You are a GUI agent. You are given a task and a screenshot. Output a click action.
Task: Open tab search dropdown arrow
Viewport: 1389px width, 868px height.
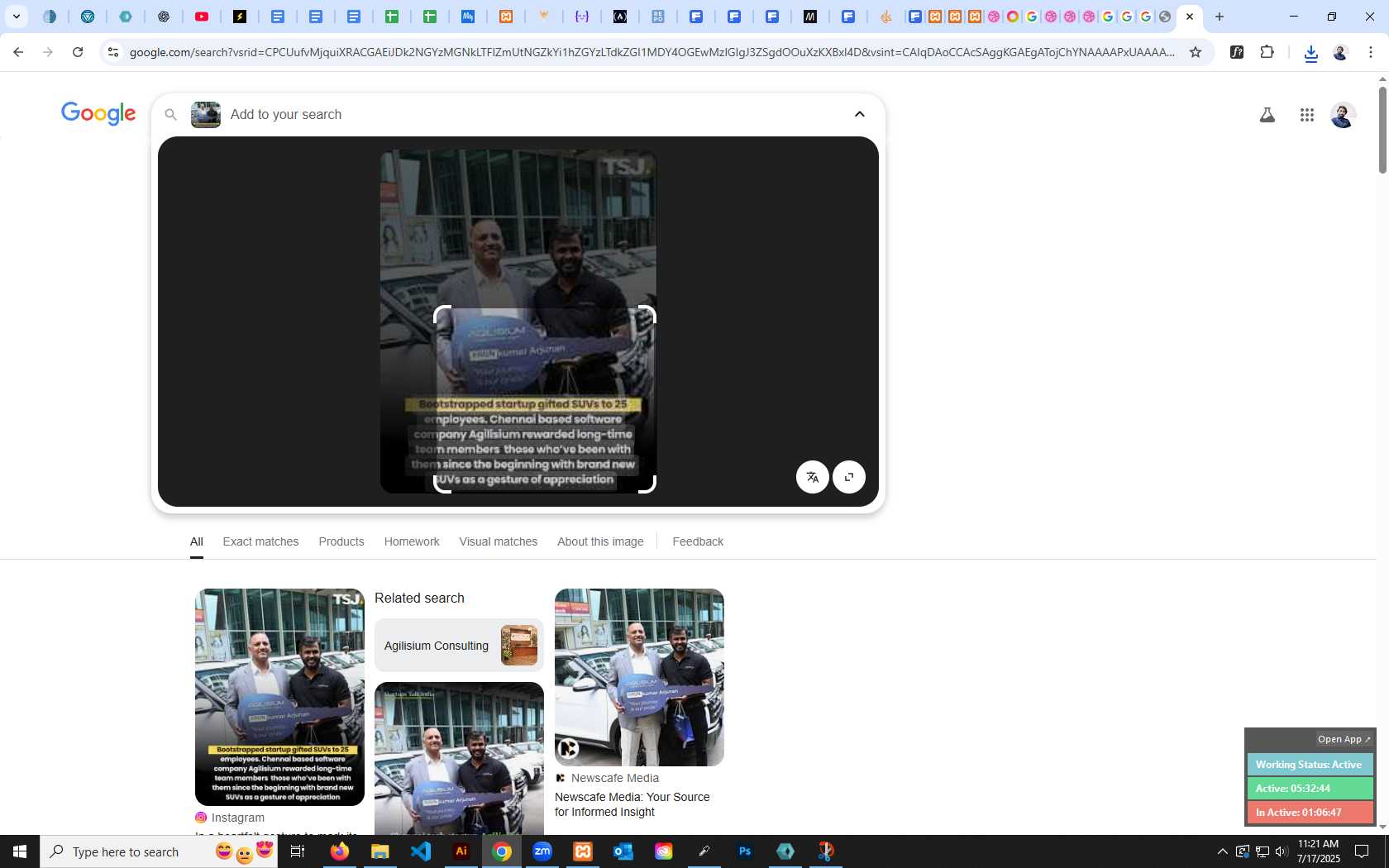pos(17,17)
